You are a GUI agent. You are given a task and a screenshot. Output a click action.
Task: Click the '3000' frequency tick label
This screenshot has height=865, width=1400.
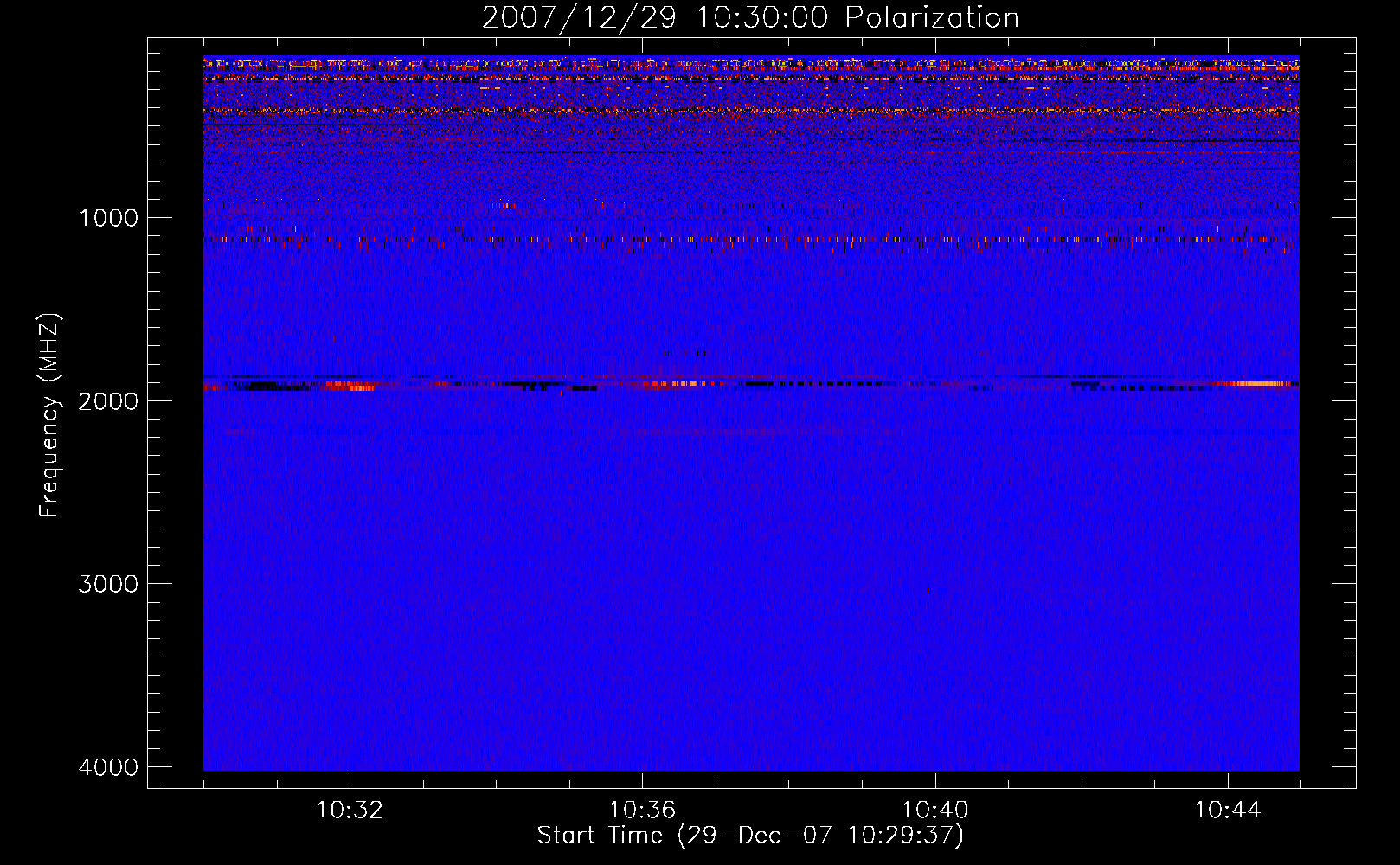(108, 584)
